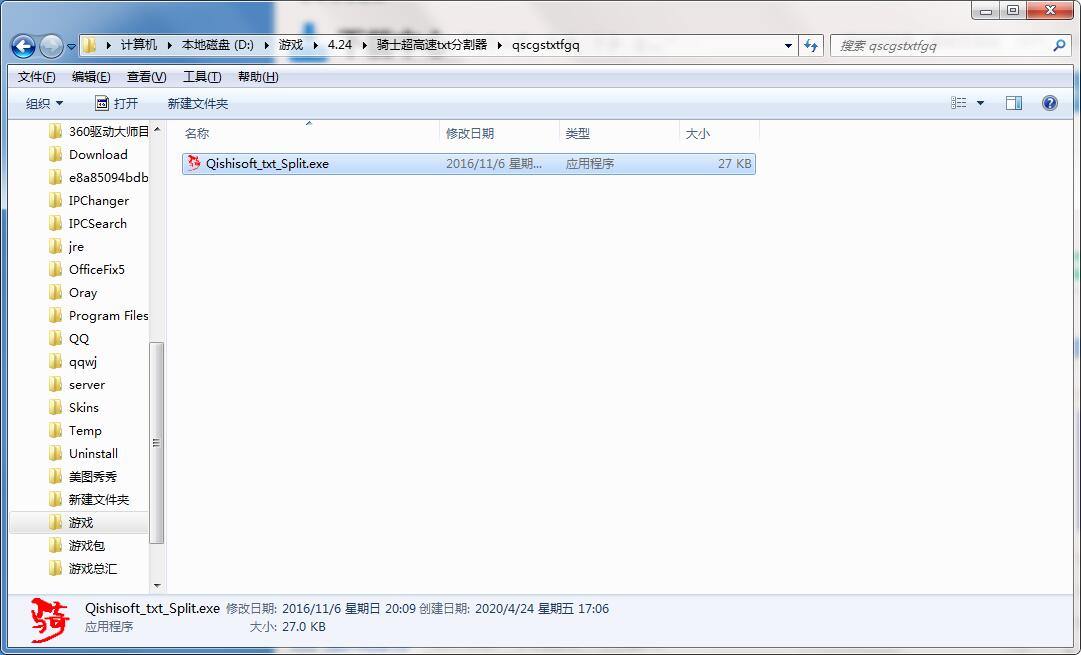Click the 新建文件夹 button
This screenshot has width=1081, height=655.
click(x=197, y=103)
